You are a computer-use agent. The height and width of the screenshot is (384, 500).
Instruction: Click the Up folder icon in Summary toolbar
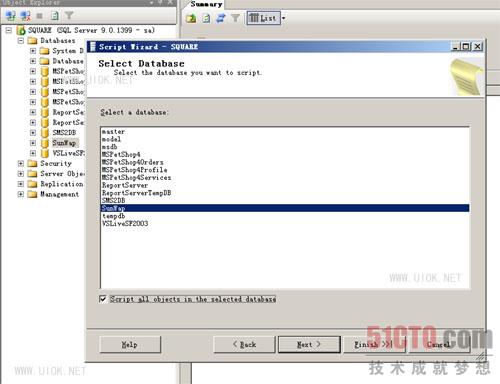click(191, 18)
